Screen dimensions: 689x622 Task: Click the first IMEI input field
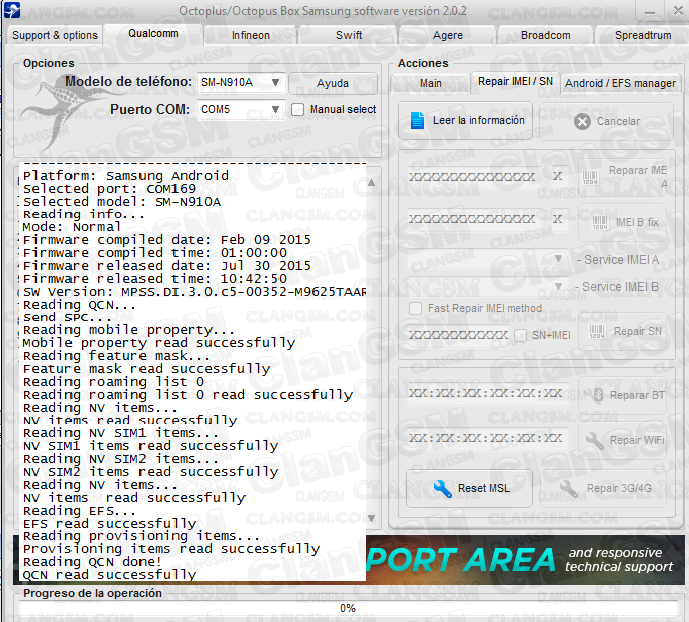(x=472, y=177)
